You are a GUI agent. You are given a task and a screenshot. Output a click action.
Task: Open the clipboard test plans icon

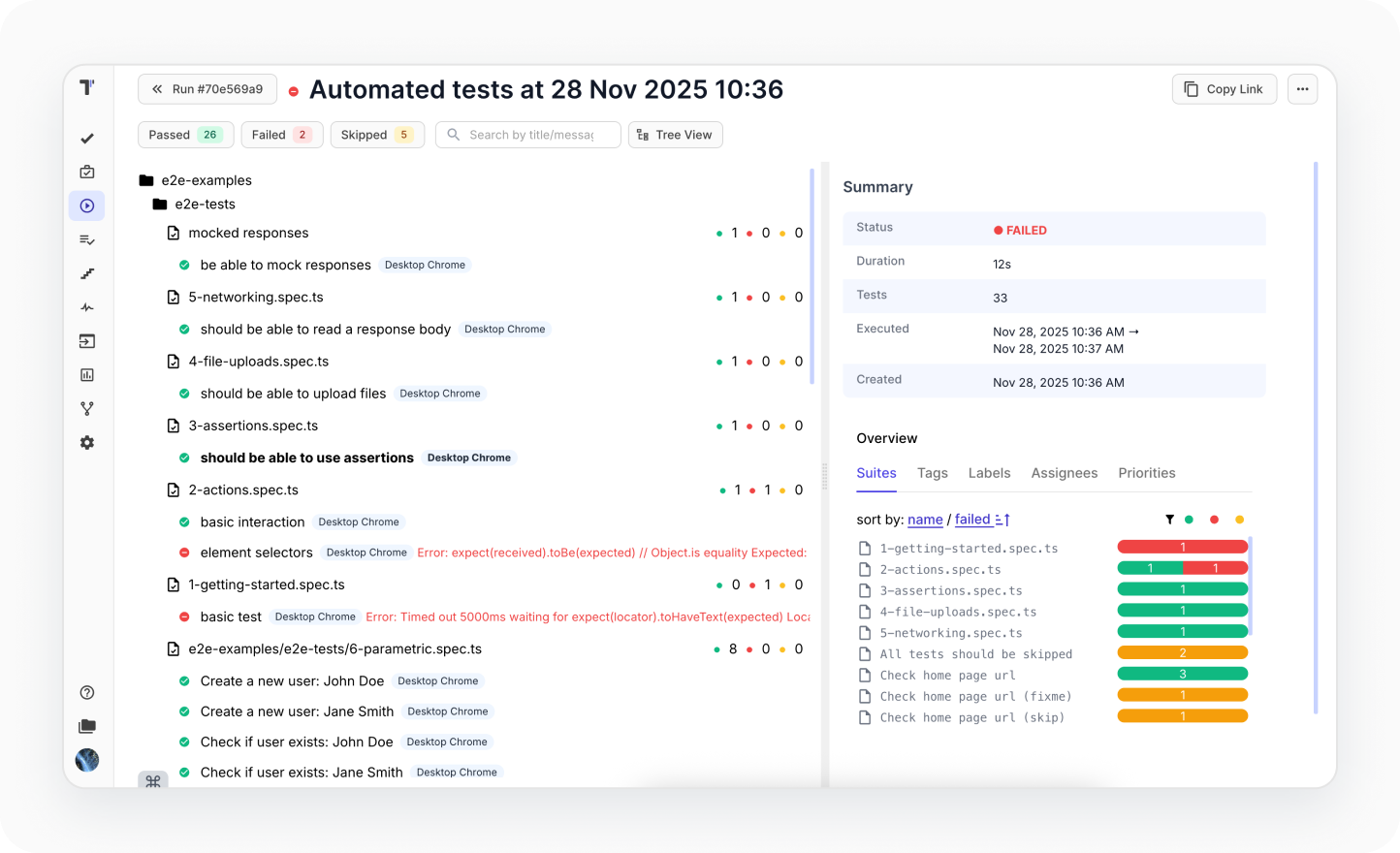(x=87, y=172)
